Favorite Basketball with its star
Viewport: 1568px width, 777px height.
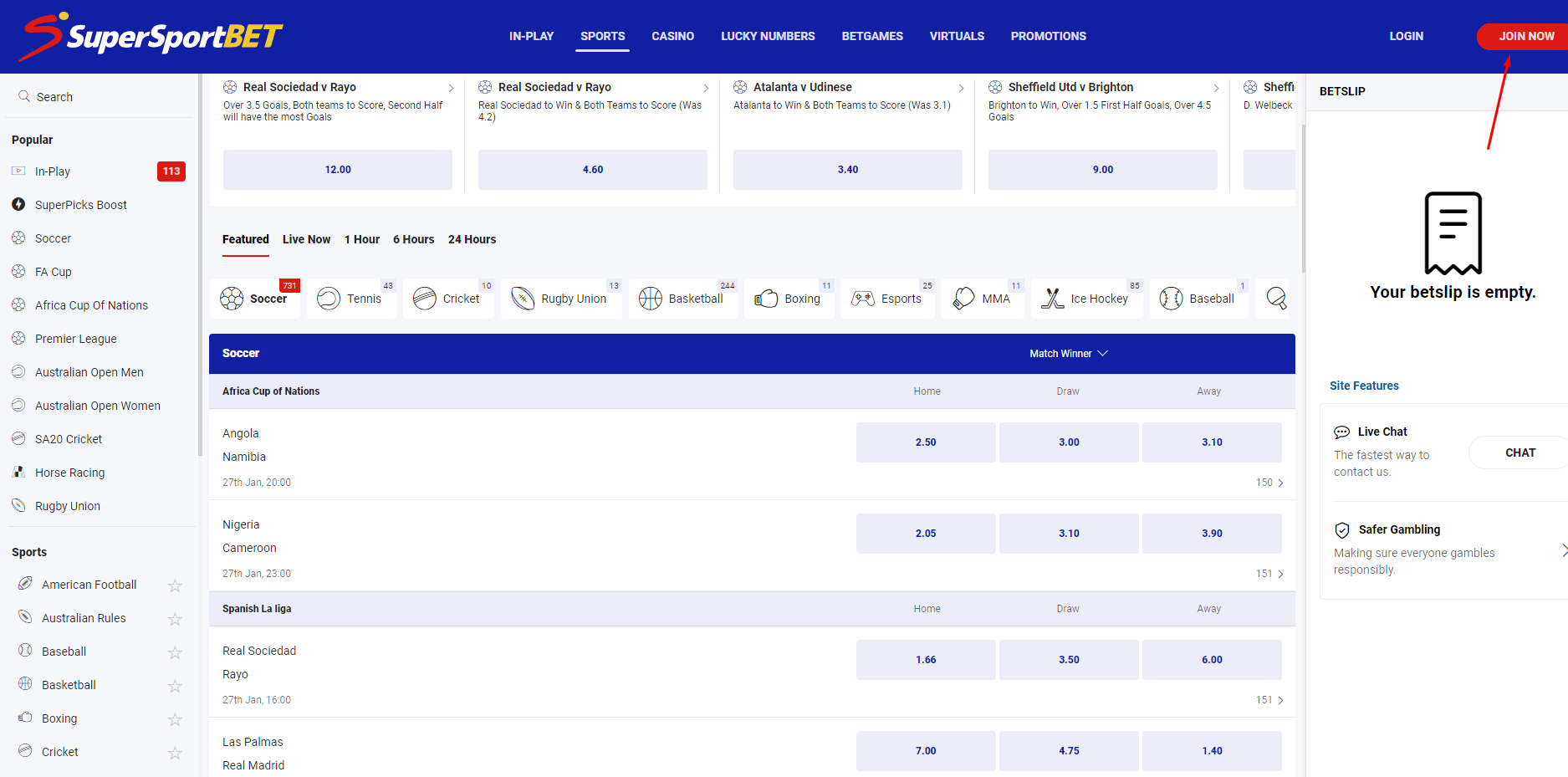point(175,686)
